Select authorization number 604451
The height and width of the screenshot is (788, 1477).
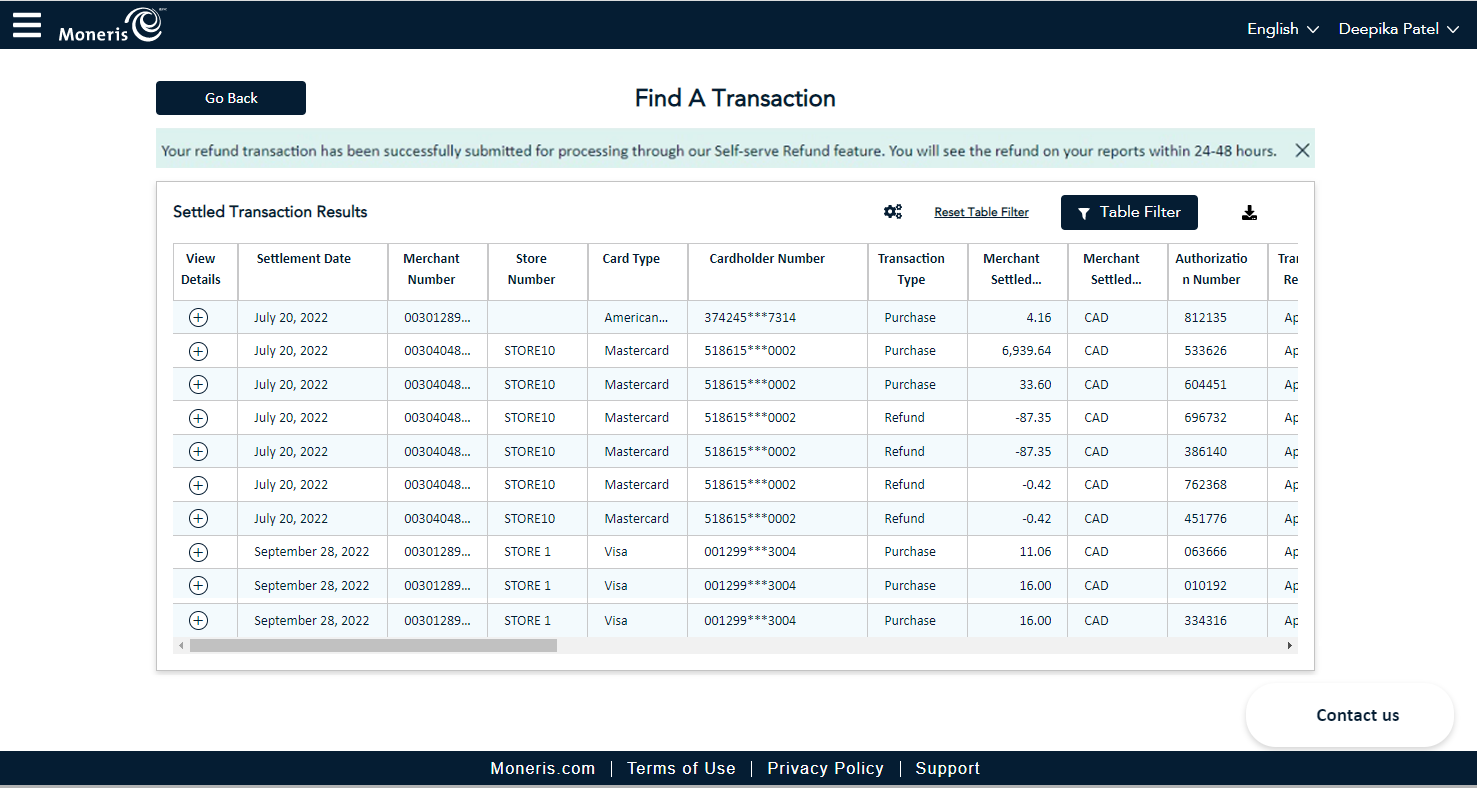pos(1205,385)
